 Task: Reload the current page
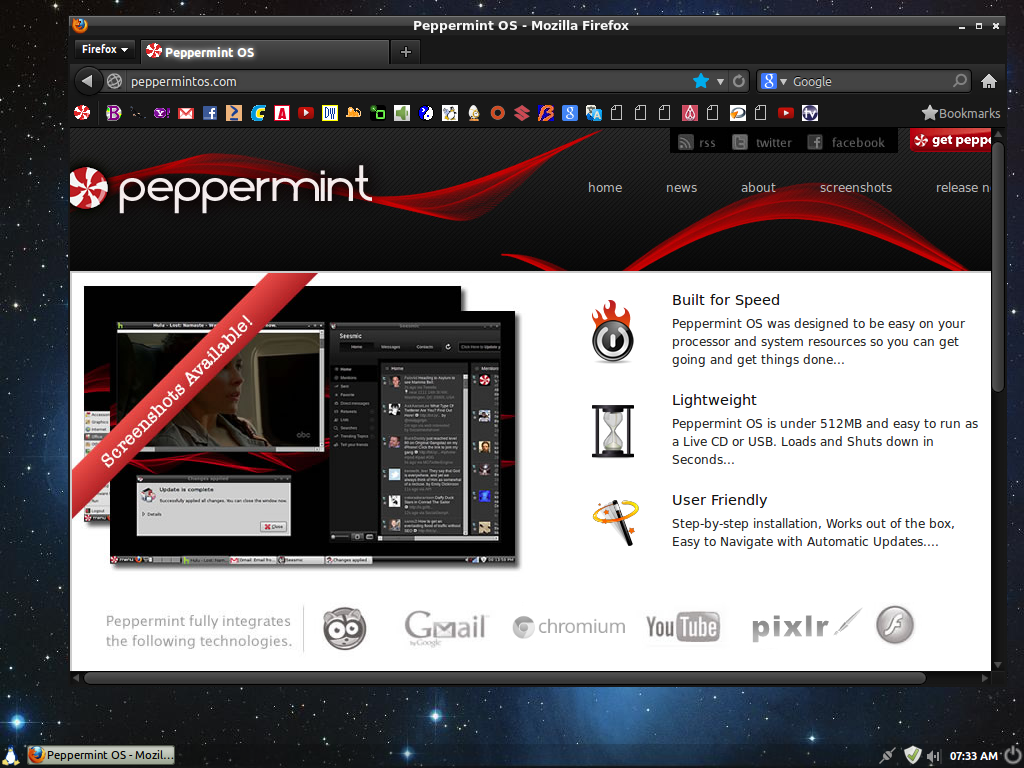(739, 81)
